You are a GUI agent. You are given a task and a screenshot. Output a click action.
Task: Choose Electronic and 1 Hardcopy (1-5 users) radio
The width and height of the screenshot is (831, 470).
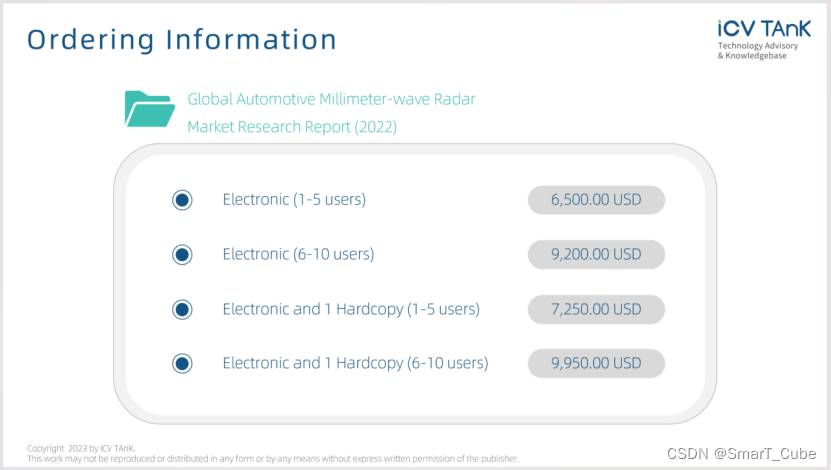pyautogui.click(x=182, y=309)
